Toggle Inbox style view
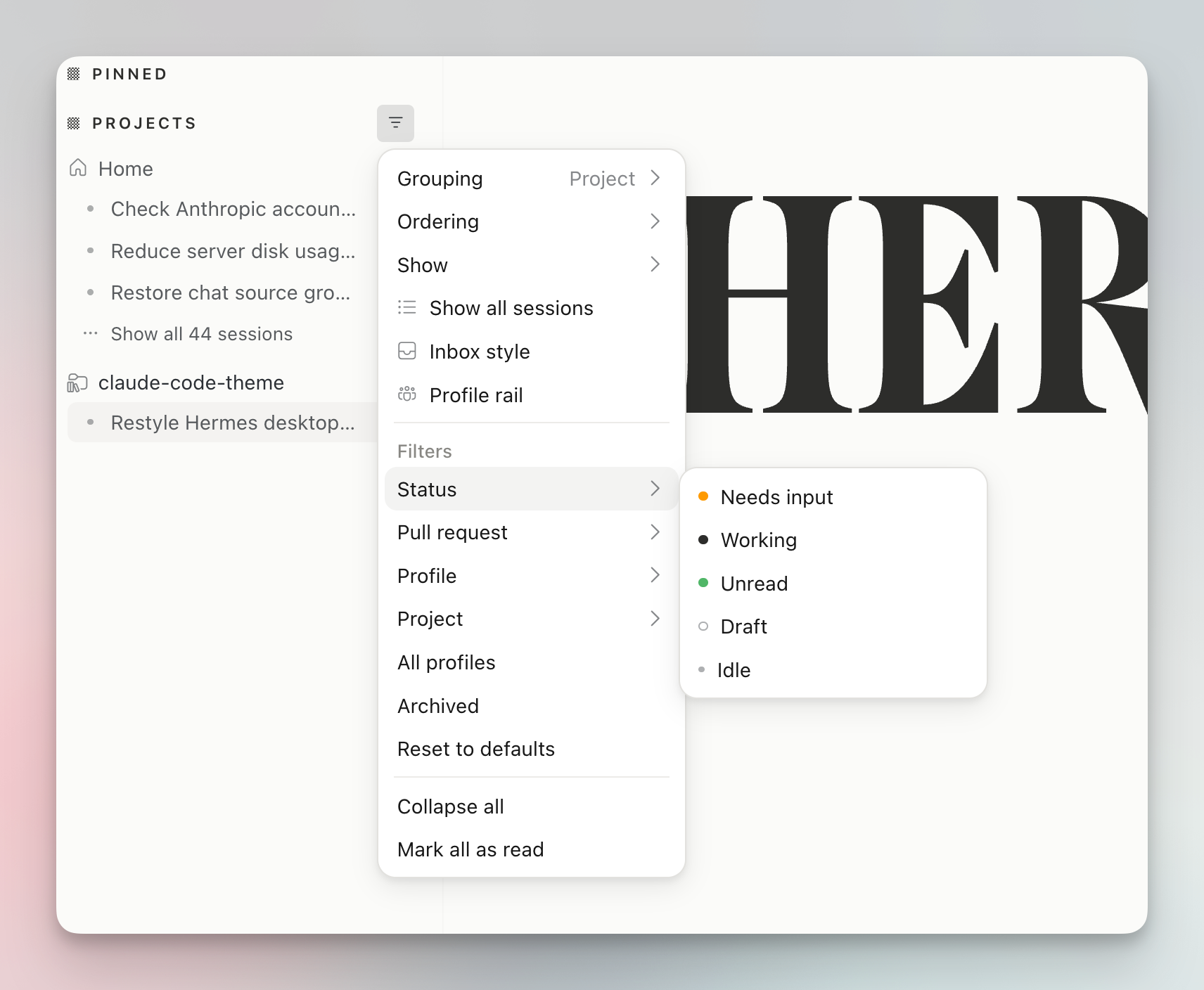Image resolution: width=1204 pixels, height=990 pixels. click(532, 352)
